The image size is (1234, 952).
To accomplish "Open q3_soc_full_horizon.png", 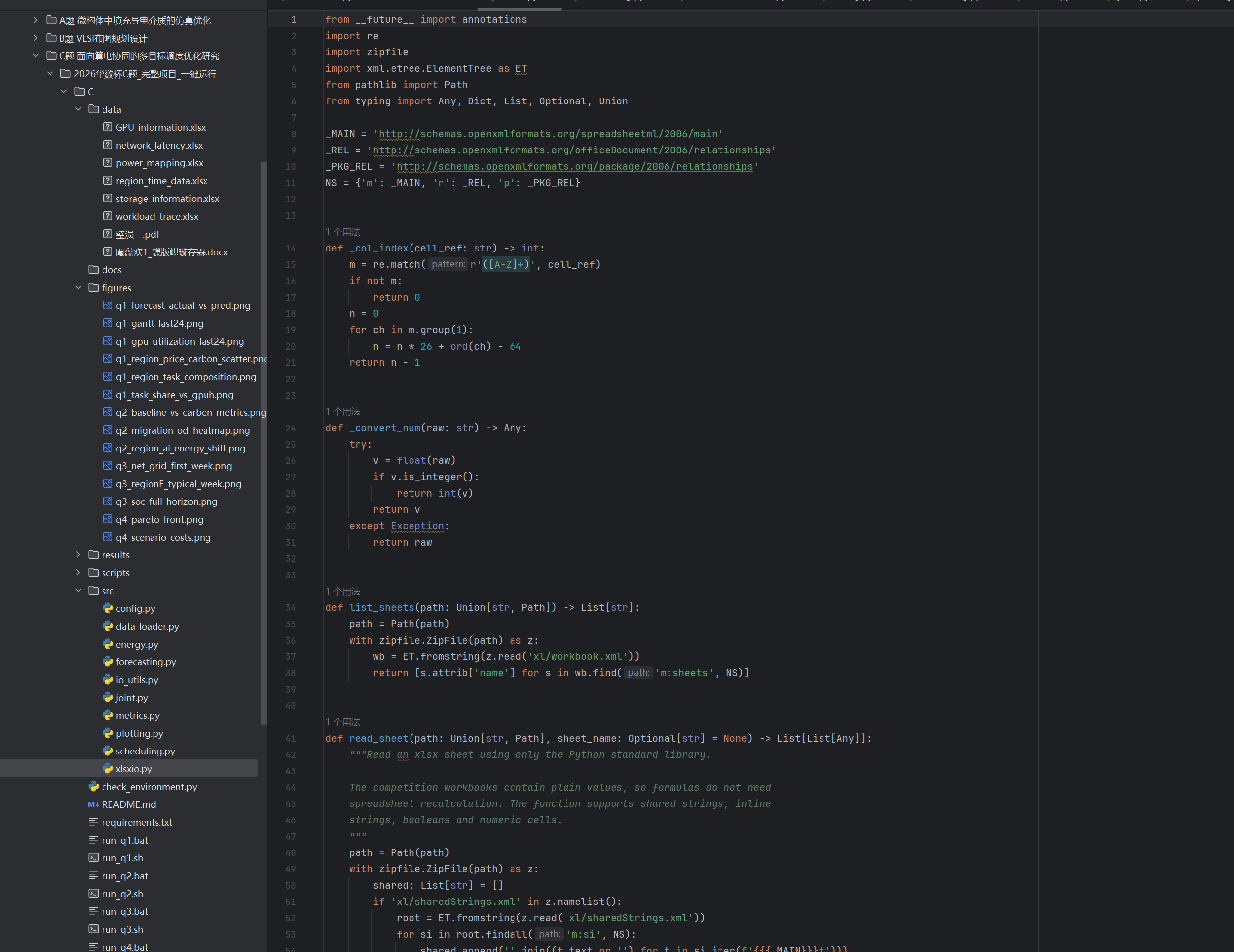I will coord(167,501).
